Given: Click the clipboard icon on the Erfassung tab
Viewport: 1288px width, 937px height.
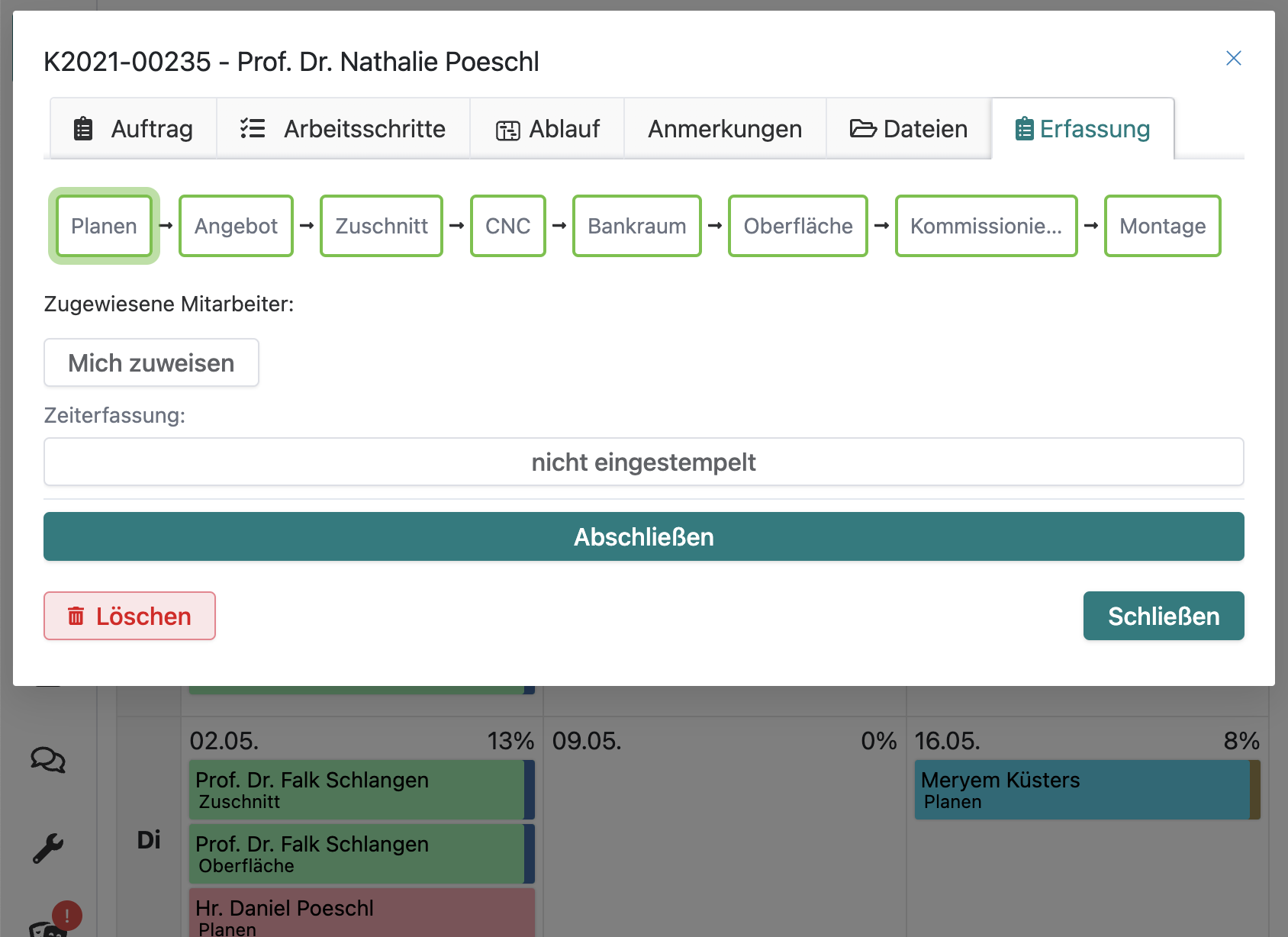Looking at the screenshot, I should click(1025, 128).
